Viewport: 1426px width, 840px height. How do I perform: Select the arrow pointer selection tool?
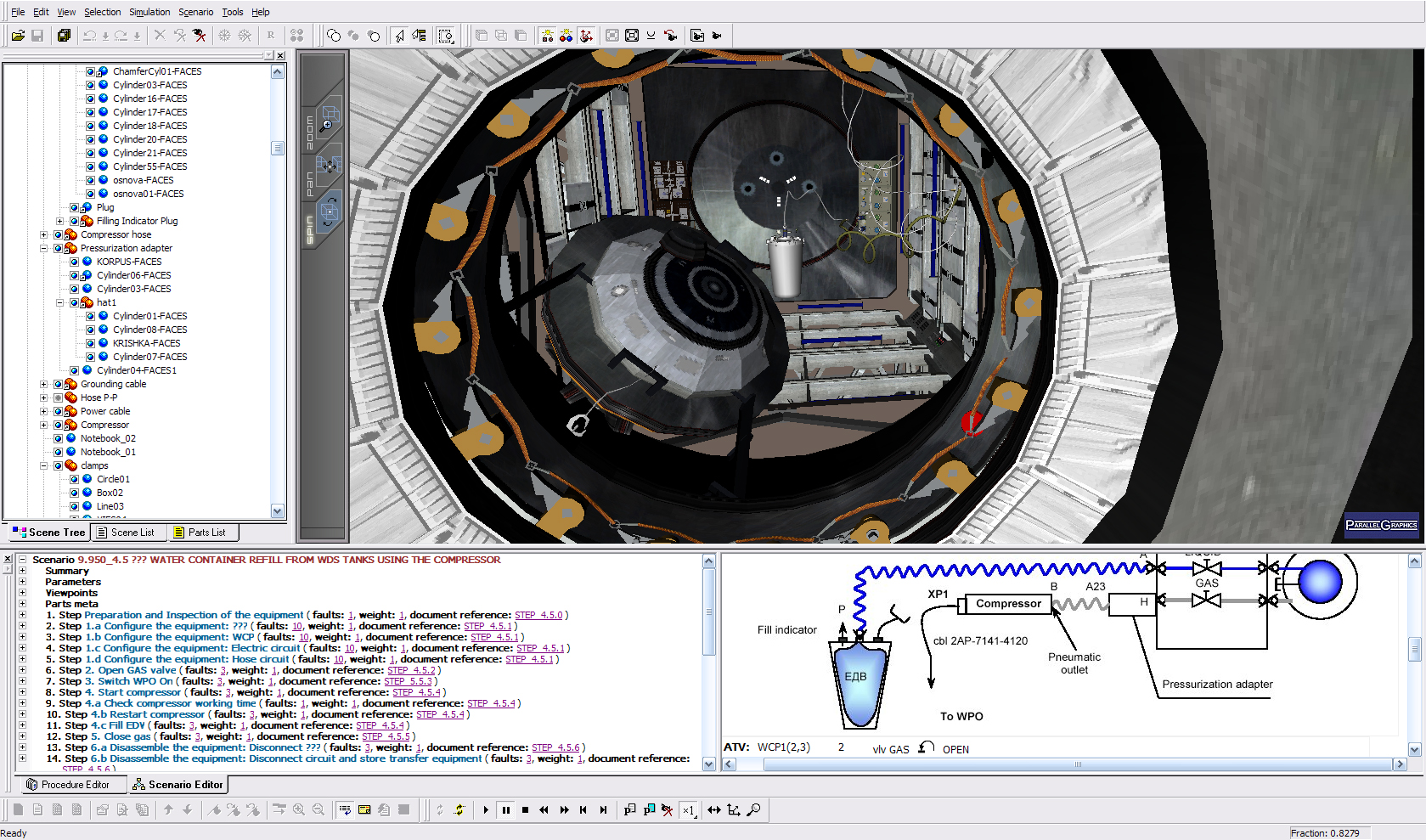click(399, 36)
